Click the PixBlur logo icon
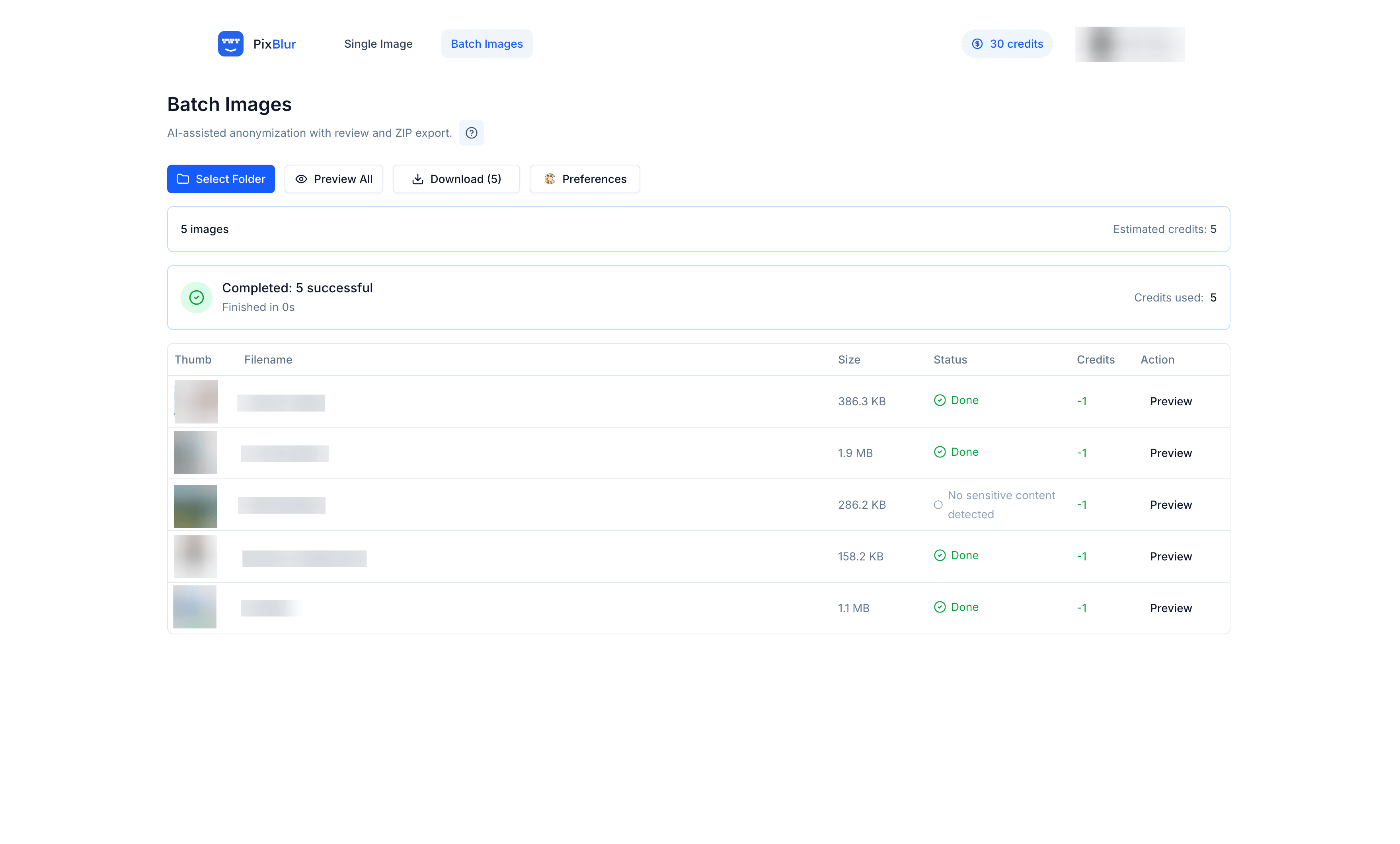This screenshot has width=1400, height=844. [231, 44]
